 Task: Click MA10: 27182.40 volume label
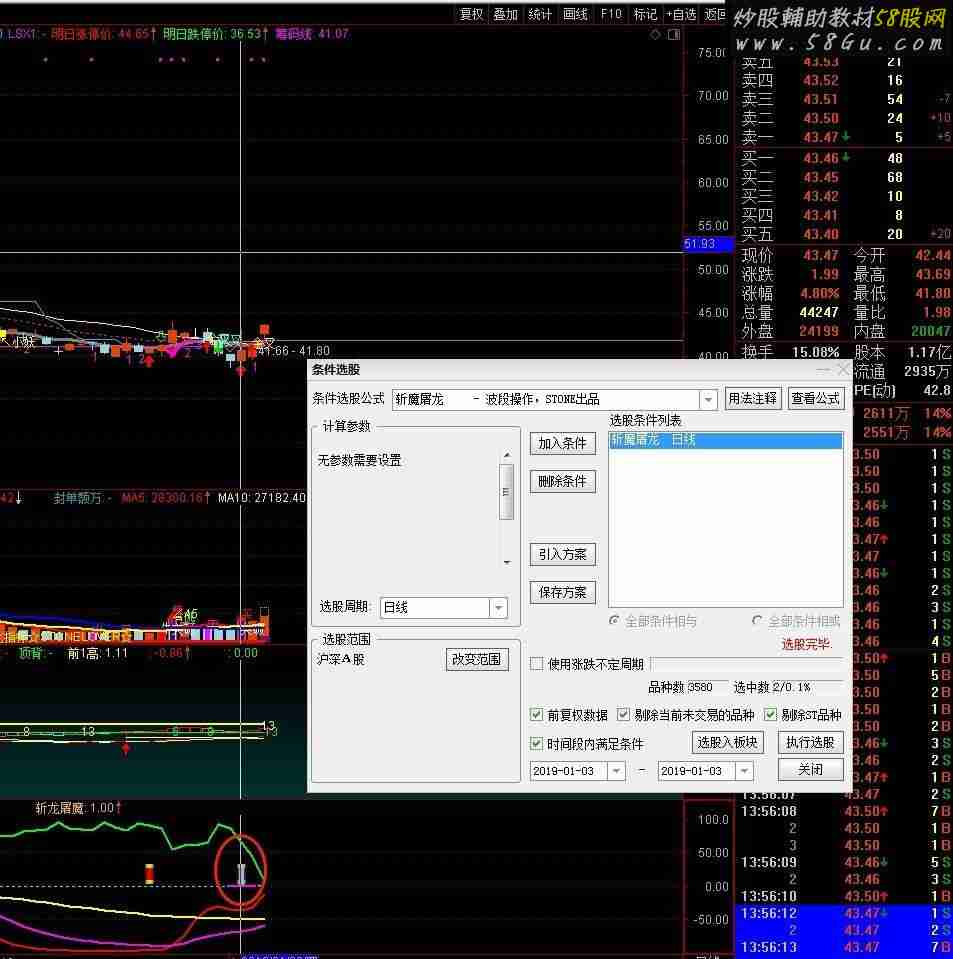[x=261, y=498]
